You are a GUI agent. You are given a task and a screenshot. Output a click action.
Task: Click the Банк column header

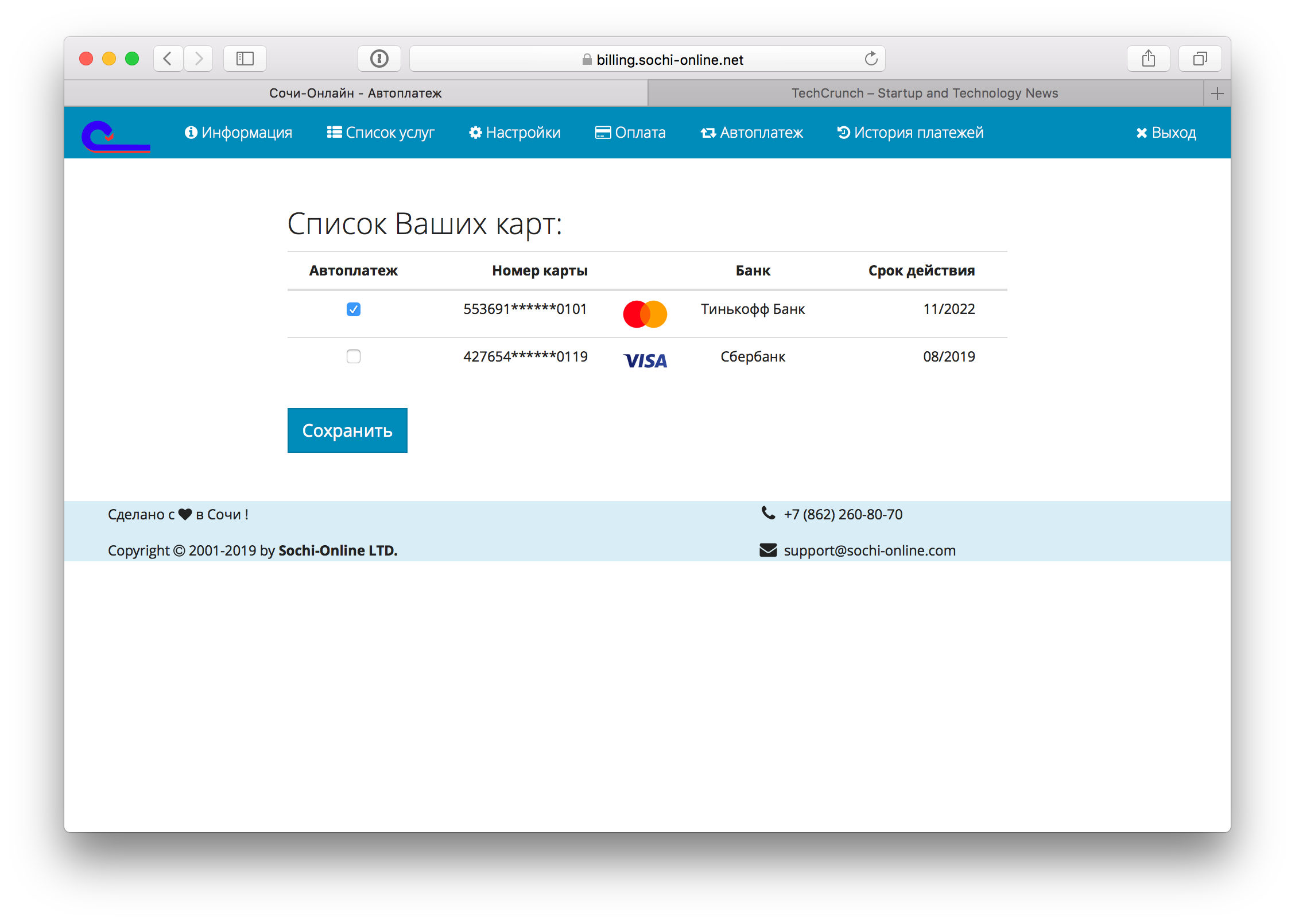753,270
